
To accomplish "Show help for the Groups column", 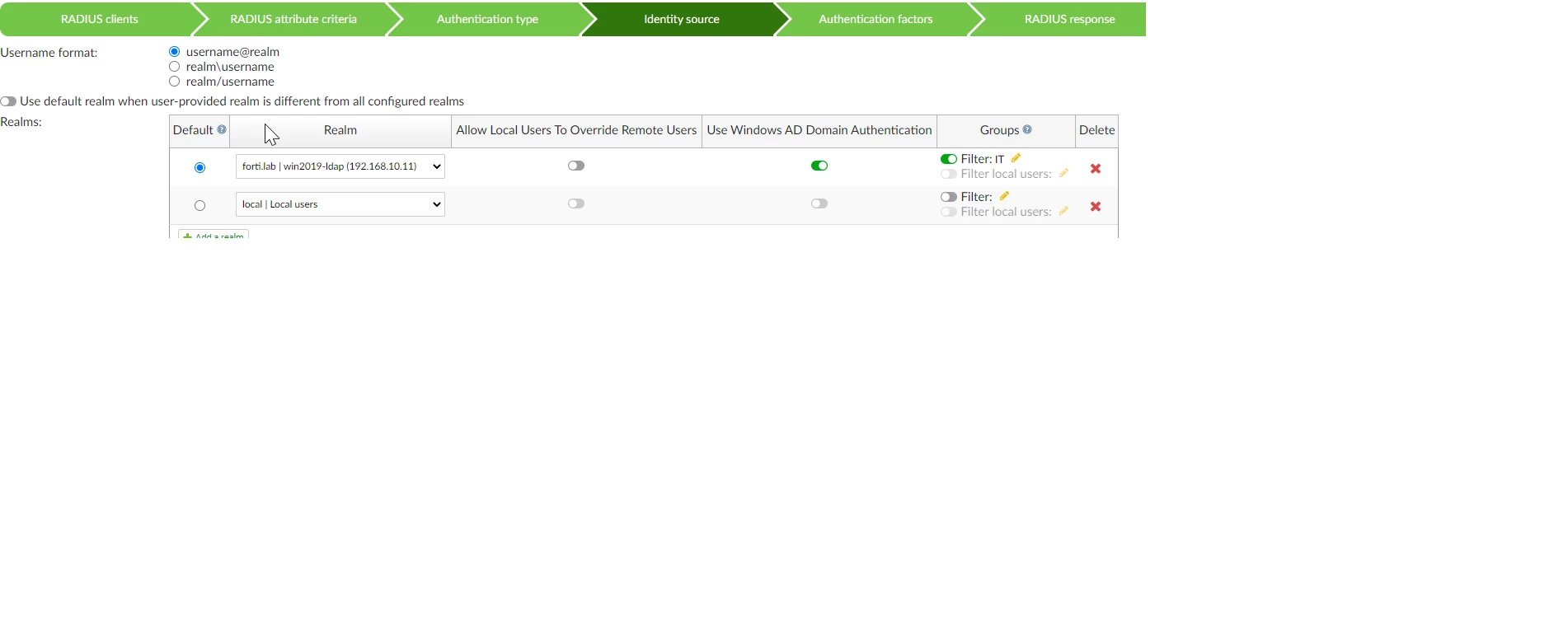I will click(x=1027, y=129).
